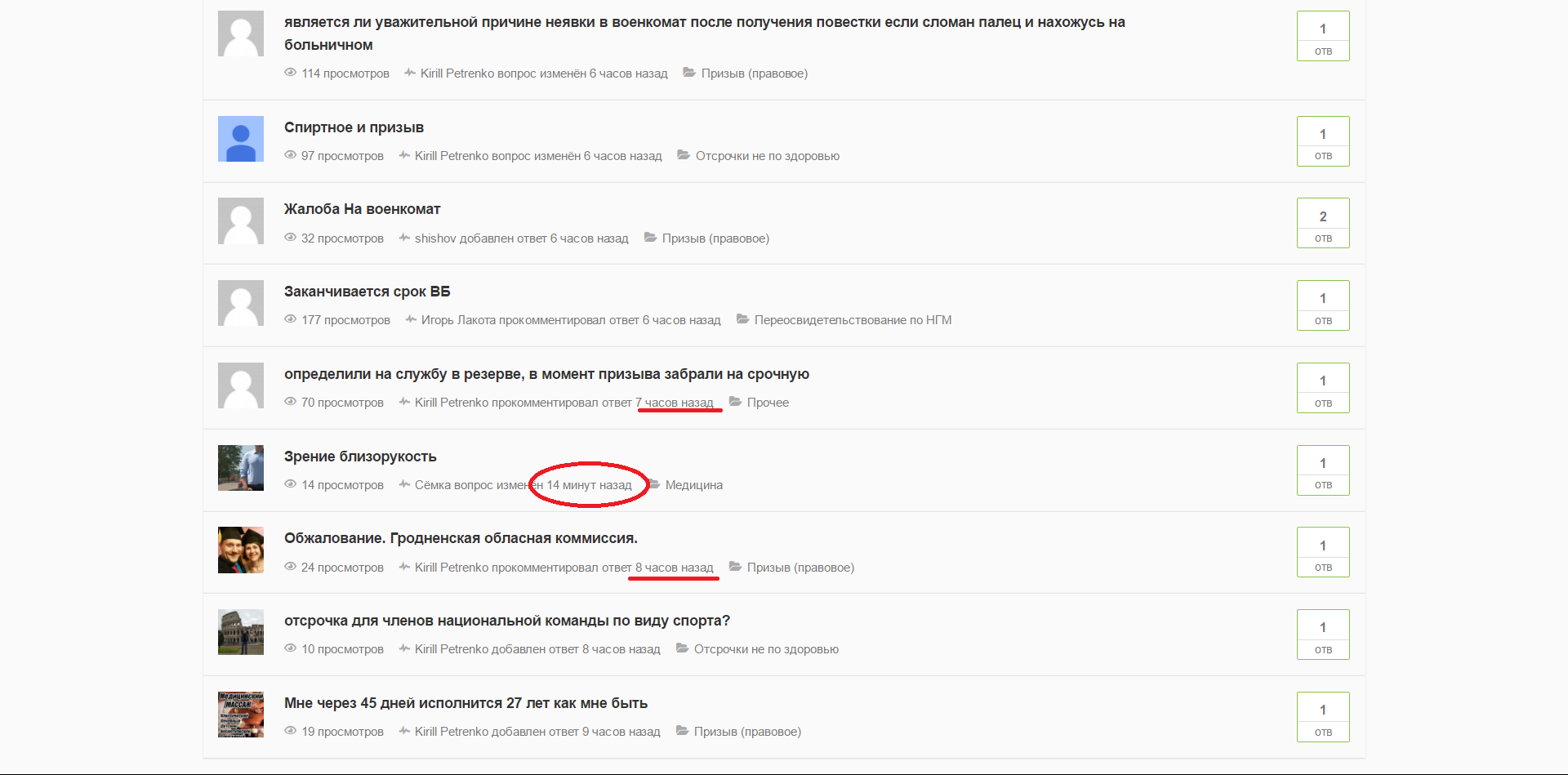Image resolution: width=1568 pixels, height=775 pixels.
Task: Click the eye icon beside 19 просмотров
Action: coord(290,731)
